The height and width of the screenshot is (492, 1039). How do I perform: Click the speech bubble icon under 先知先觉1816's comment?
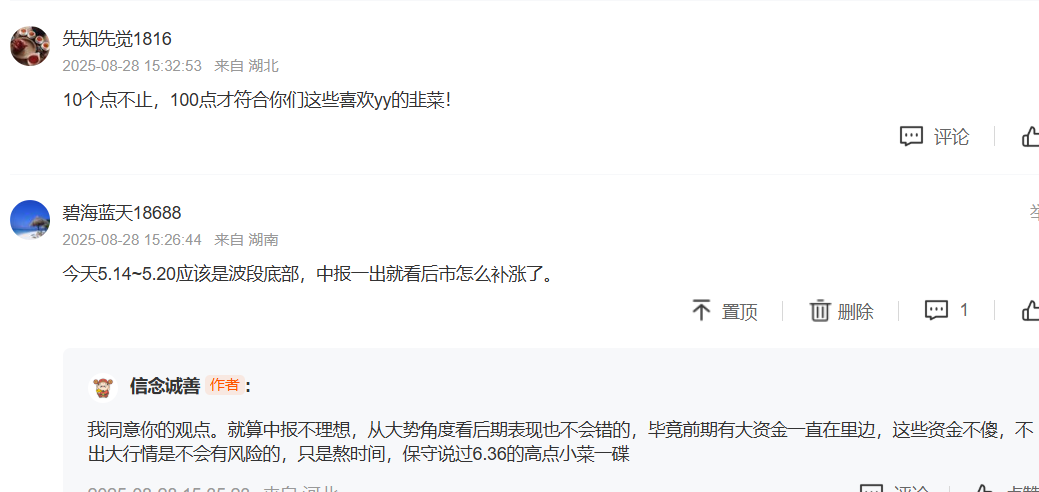pos(911,137)
